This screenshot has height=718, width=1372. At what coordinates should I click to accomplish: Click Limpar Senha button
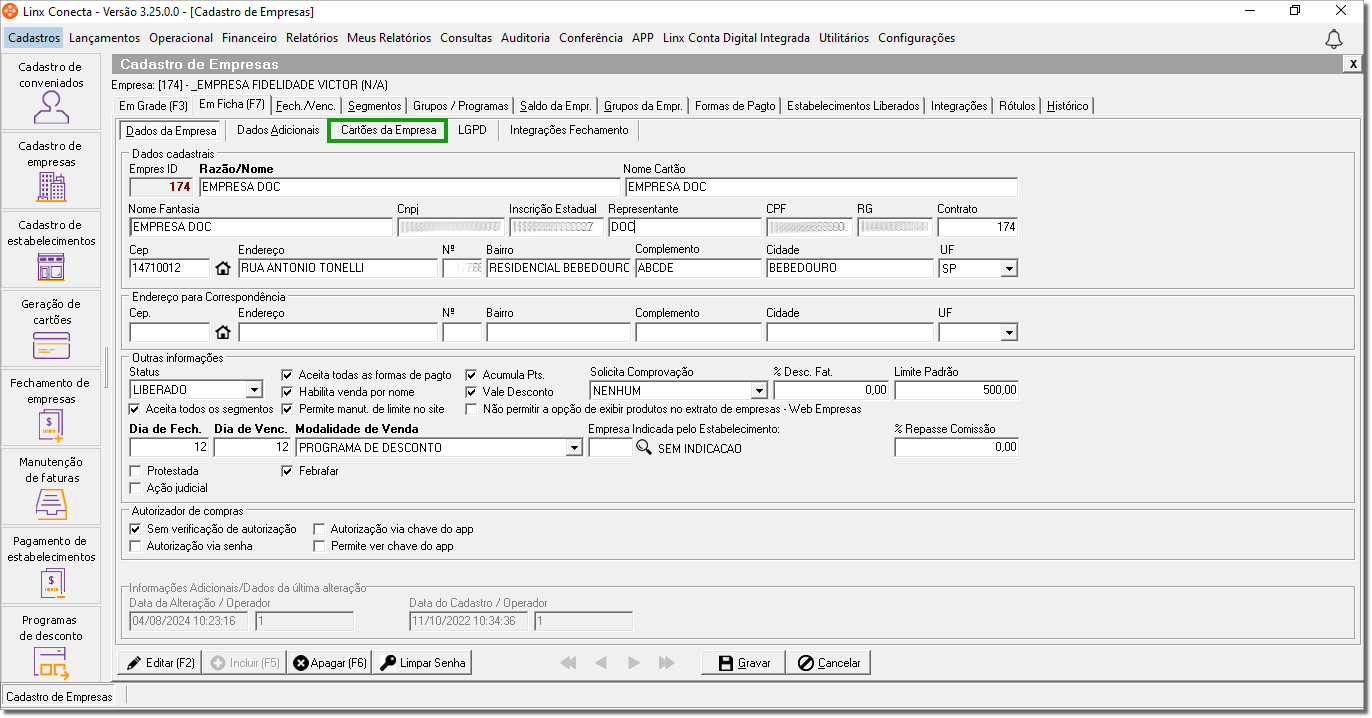click(421, 663)
